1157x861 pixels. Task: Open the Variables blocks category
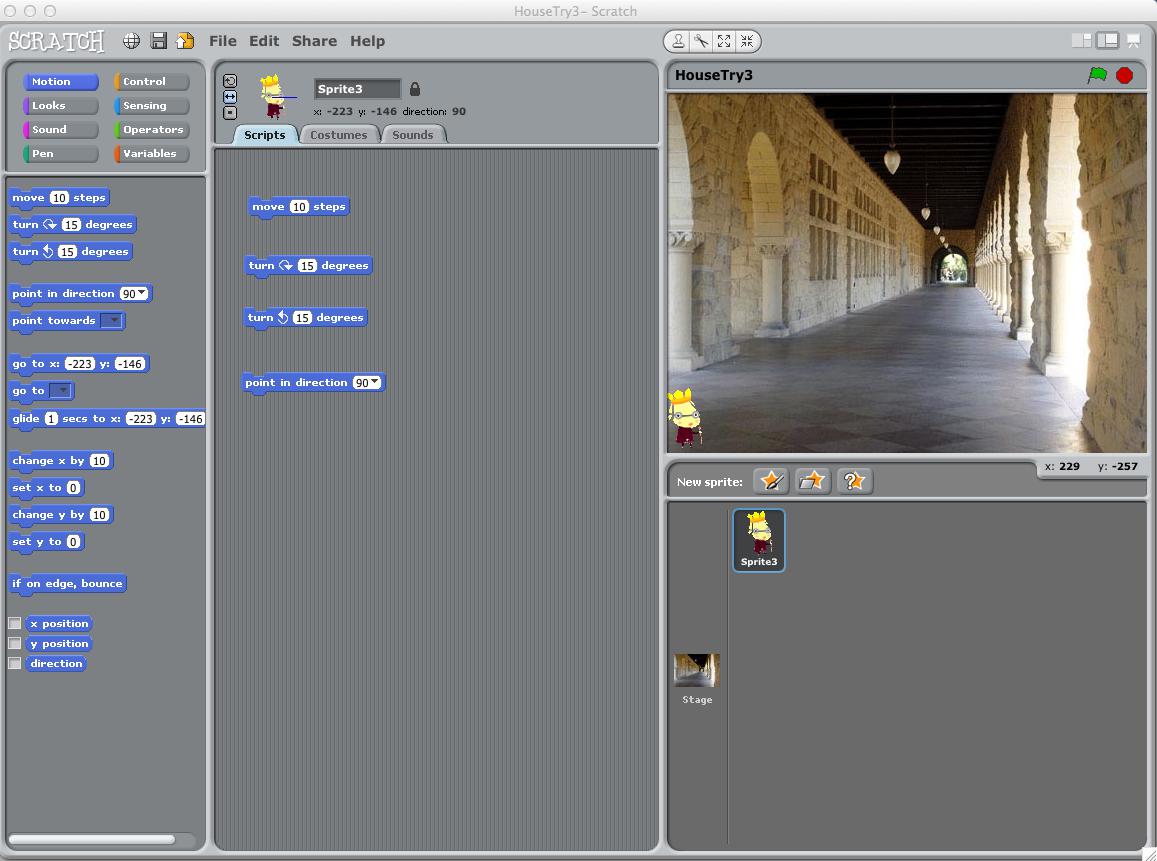pos(153,154)
